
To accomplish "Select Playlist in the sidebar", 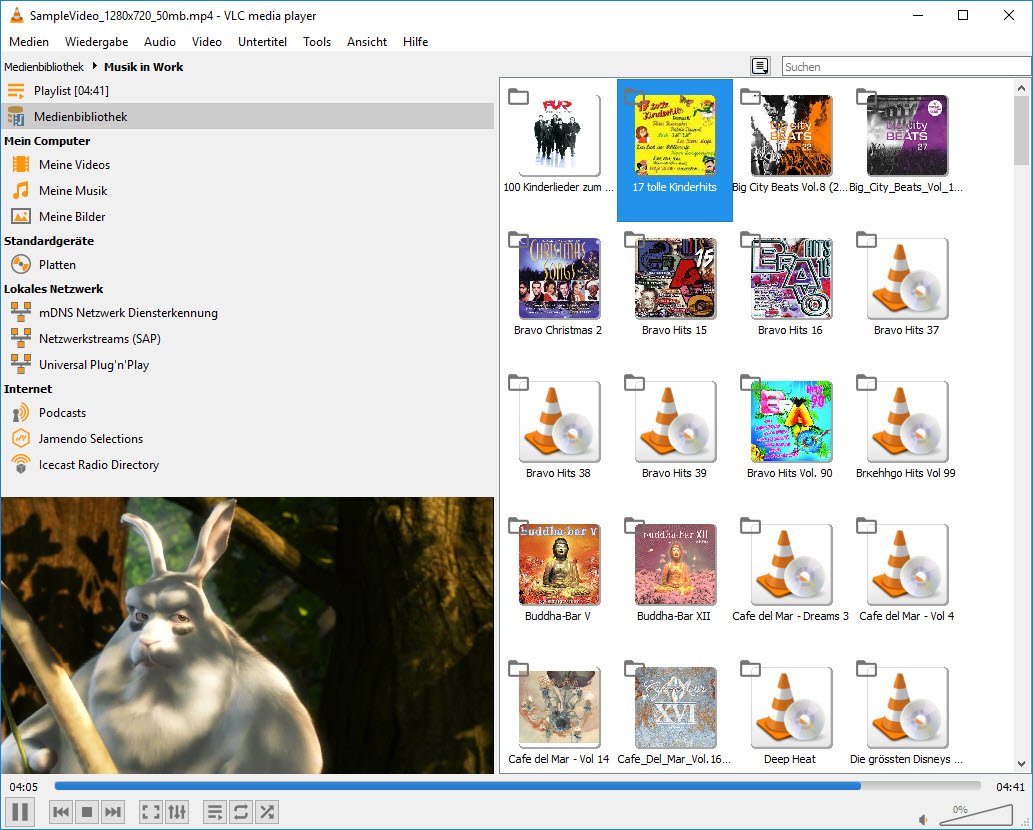I will tap(247, 91).
